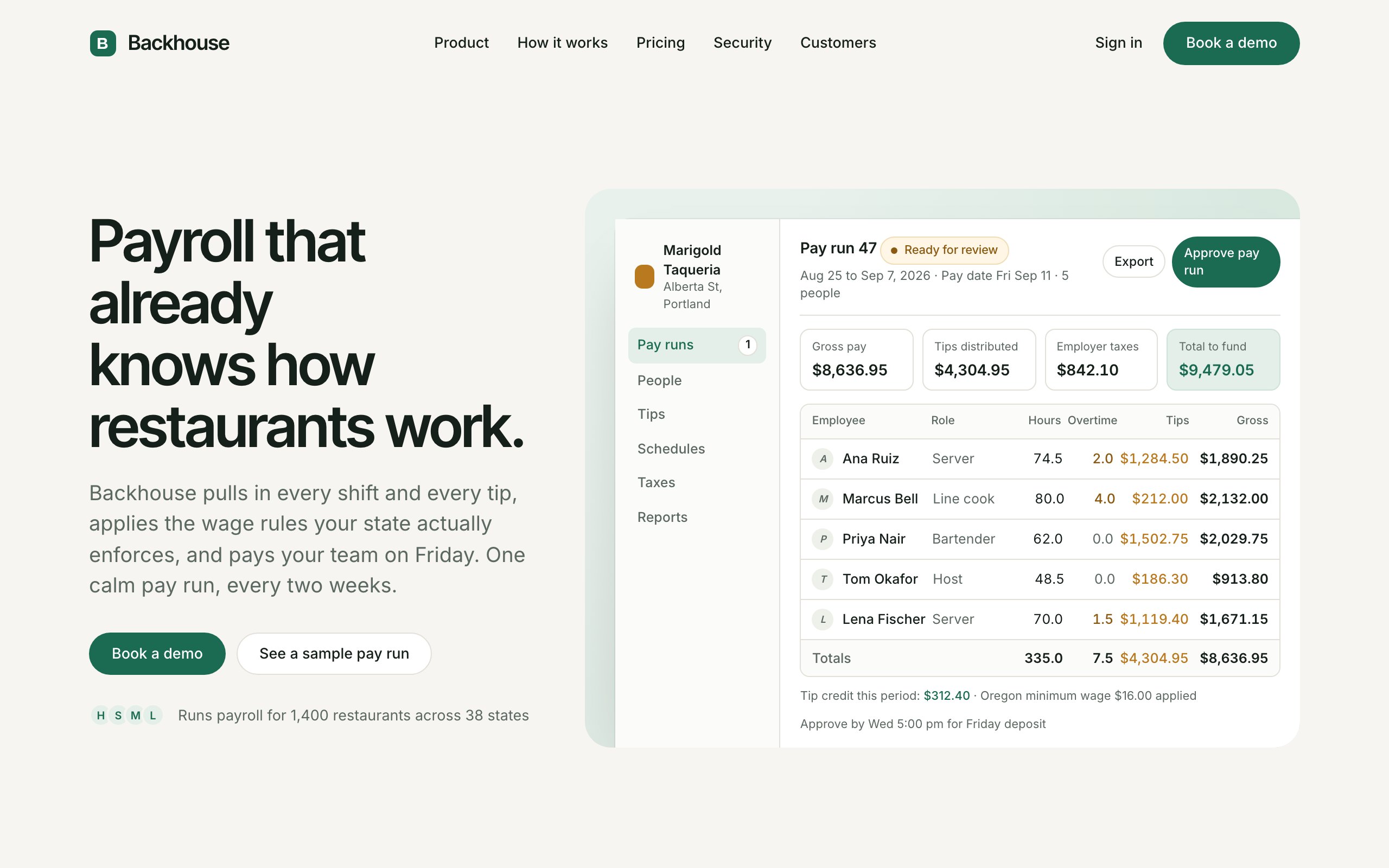Viewport: 1389px width, 868px height.
Task: Click the tip credit amount $312.40
Action: 946,696
